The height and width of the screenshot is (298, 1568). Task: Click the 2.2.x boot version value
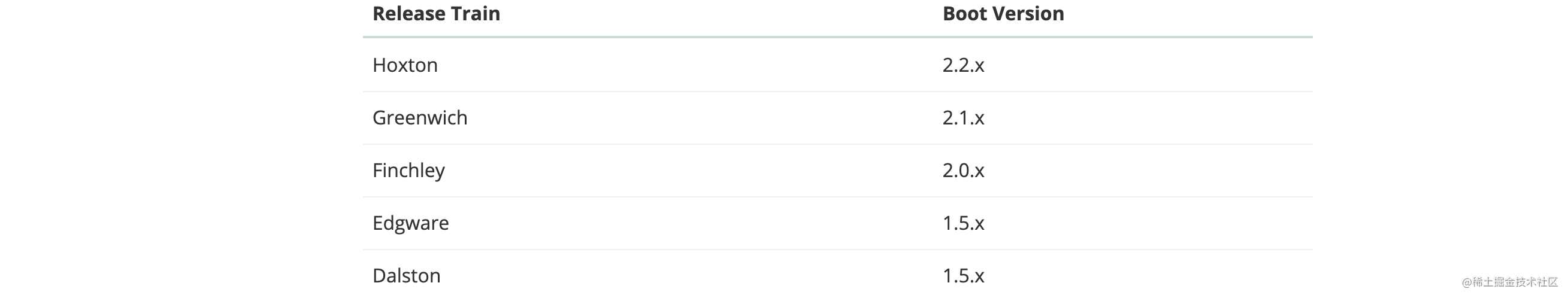click(x=963, y=65)
